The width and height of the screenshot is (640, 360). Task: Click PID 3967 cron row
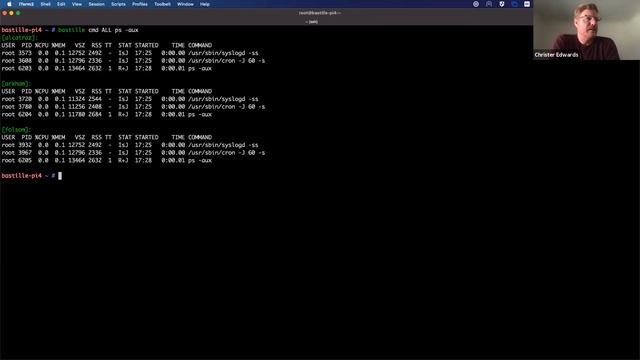coord(133,153)
